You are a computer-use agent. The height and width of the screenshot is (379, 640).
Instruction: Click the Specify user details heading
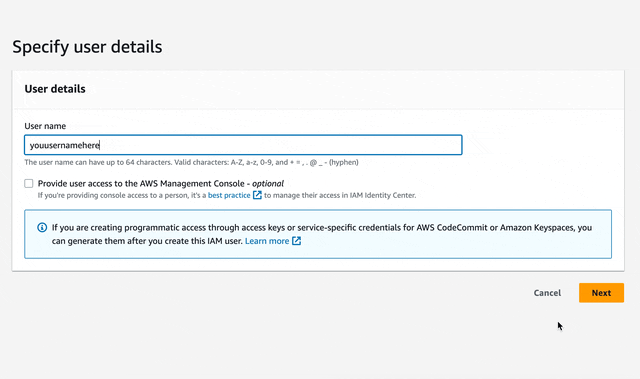point(87,47)
